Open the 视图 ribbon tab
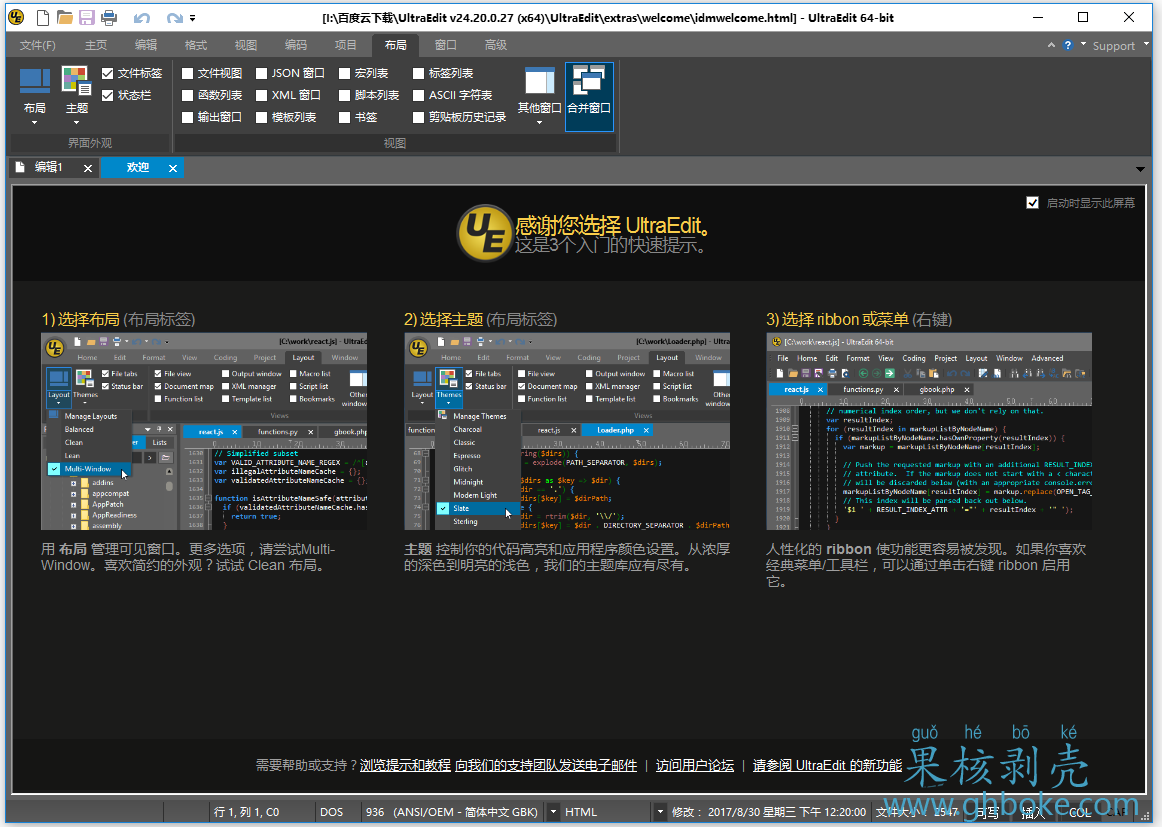The width and height of the screenshot is (1162, 827). (x=246, y=45)
